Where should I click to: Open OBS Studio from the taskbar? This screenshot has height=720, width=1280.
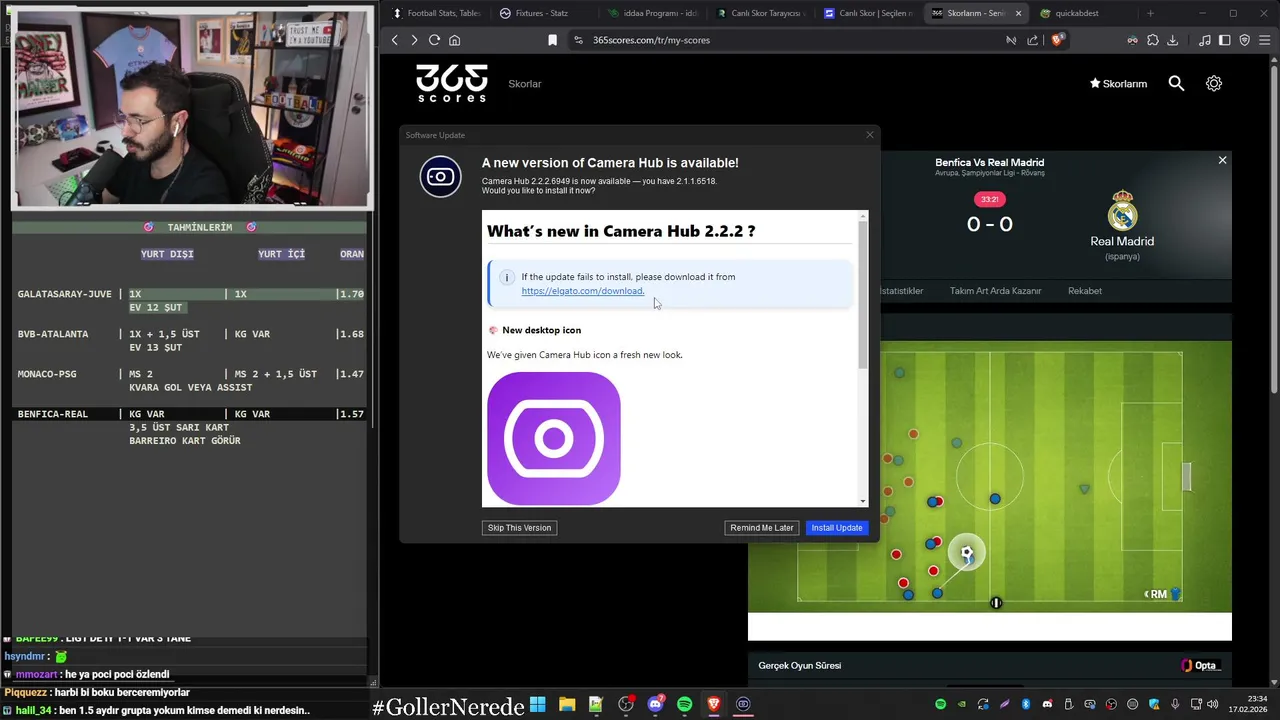point(626,704)
